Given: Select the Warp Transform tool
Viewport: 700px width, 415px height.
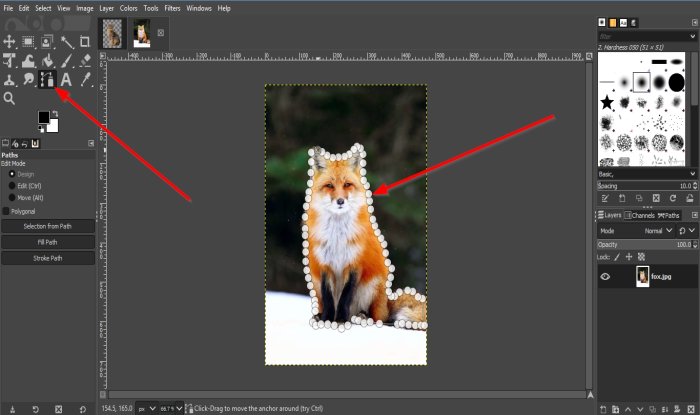Looking at the screenshot, I should pyautogui.click(x=28, y=61).
